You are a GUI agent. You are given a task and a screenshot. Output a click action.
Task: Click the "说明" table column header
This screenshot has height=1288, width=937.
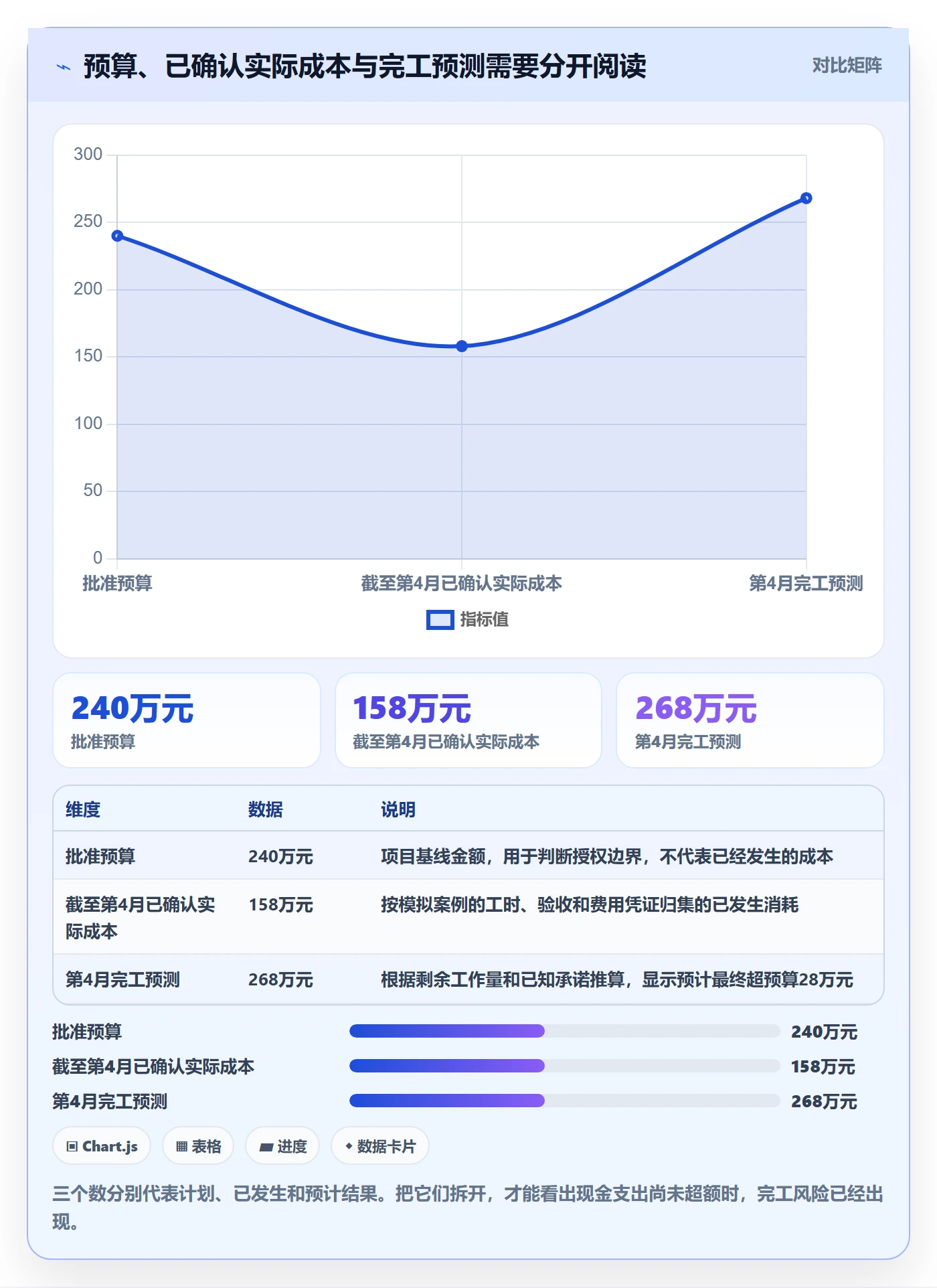pyautogui.click(x=398, y=809)
